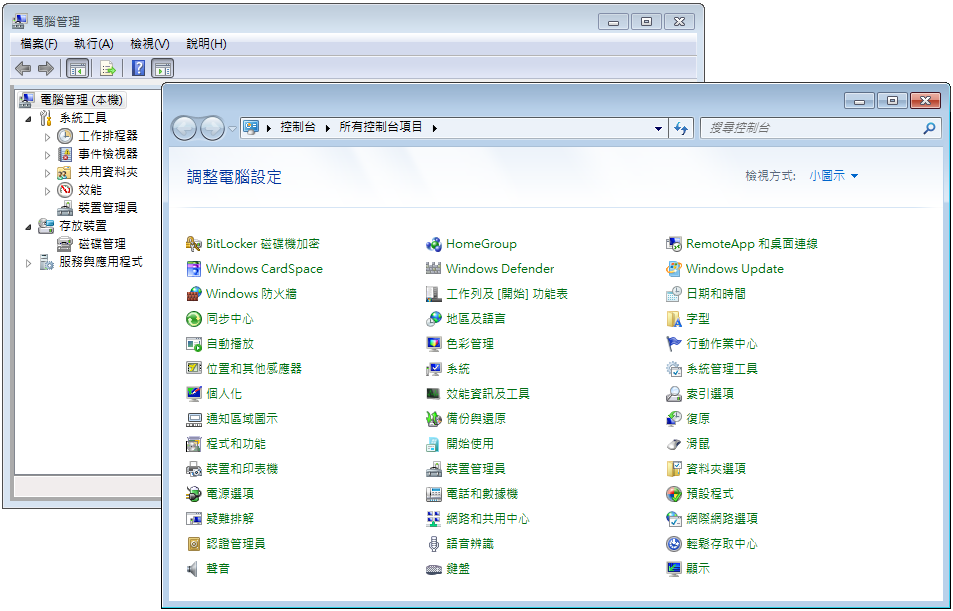Open the 檢視(V) menu
Viewport: 953px width, 611px height.
(x=150, y=44)
